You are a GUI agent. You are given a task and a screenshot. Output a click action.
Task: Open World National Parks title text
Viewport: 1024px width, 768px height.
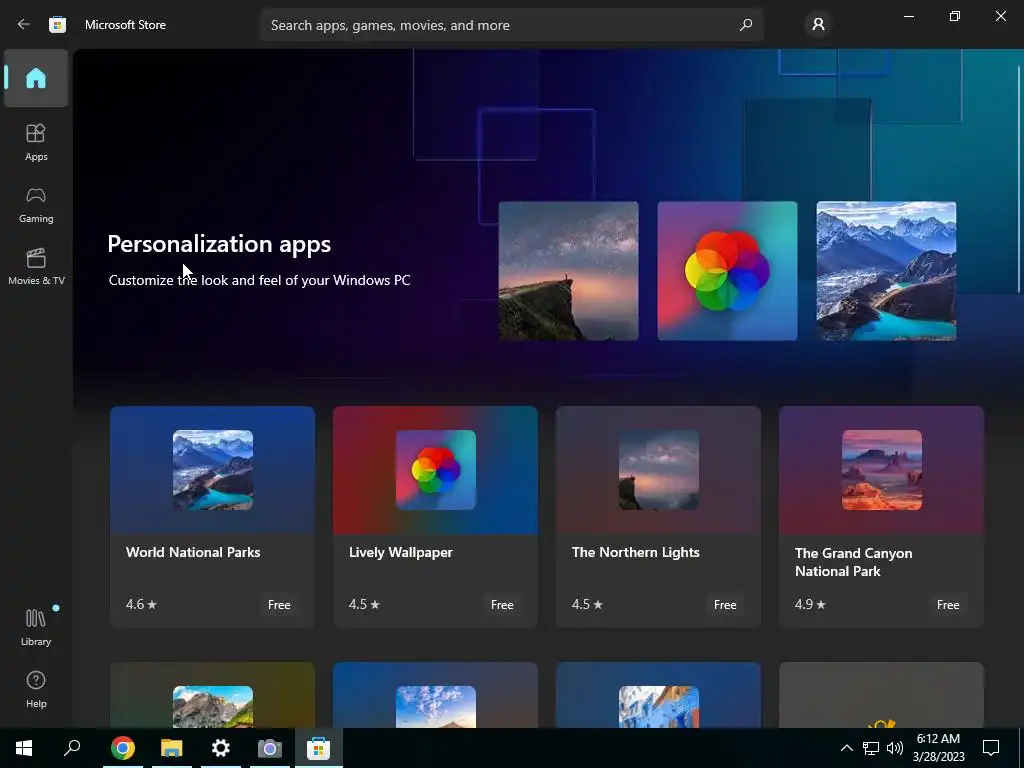tap(193, 552)
